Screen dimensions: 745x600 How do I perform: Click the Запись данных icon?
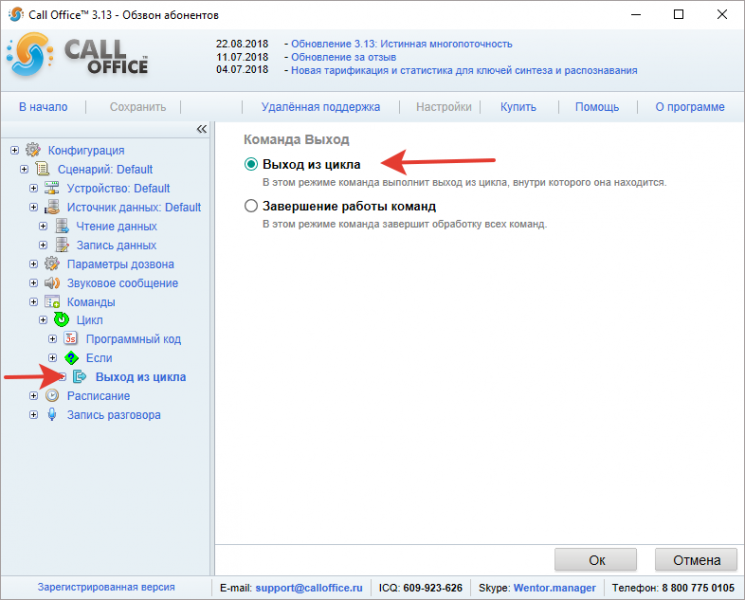(62, 245)
